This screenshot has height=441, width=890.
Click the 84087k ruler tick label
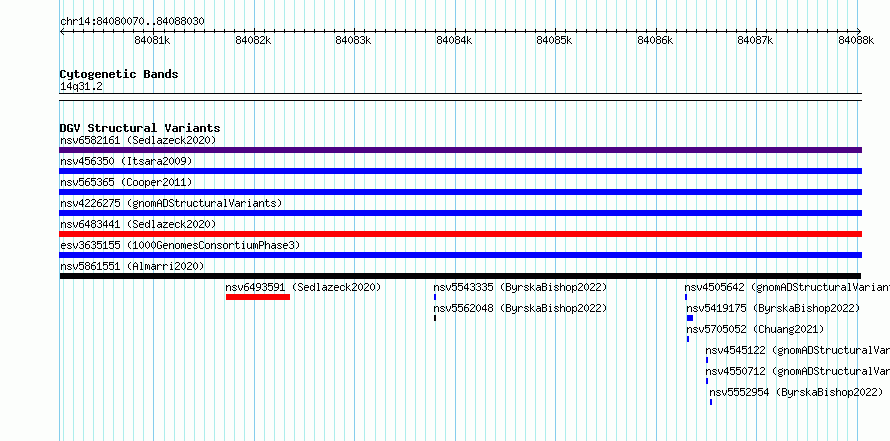pyautogui.click(x=755, y=40)
